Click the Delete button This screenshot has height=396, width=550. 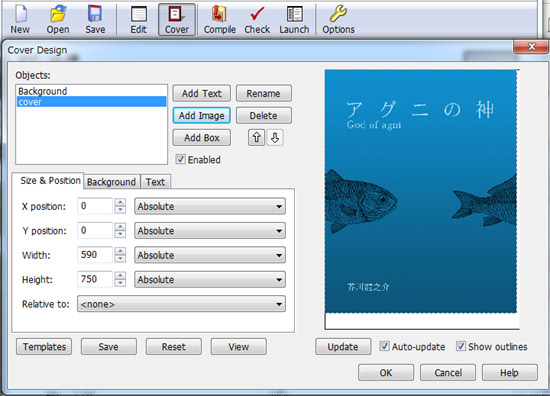click(264, 115)
